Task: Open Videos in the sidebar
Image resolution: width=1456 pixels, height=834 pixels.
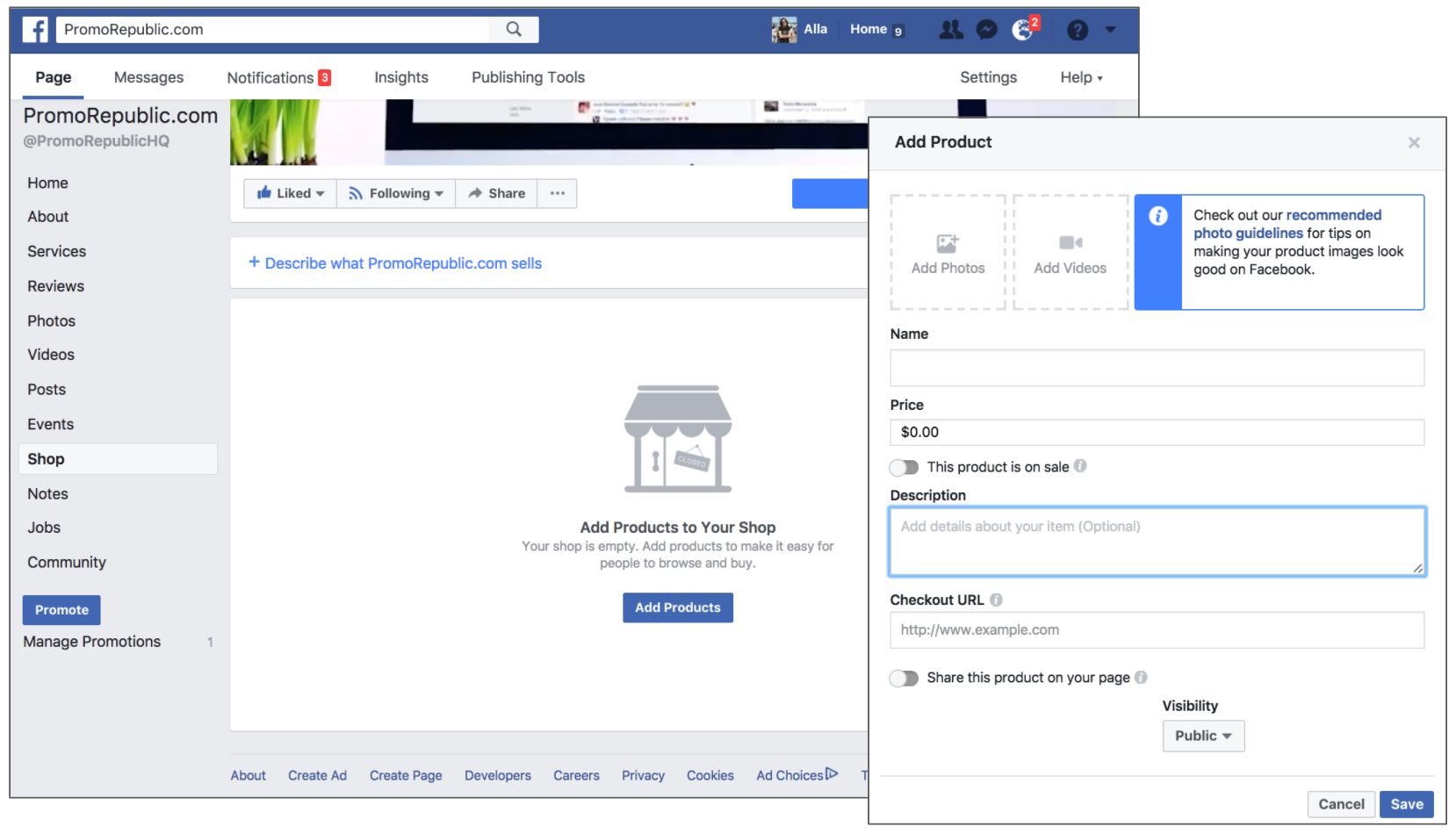Action: (x=51, y=355)
